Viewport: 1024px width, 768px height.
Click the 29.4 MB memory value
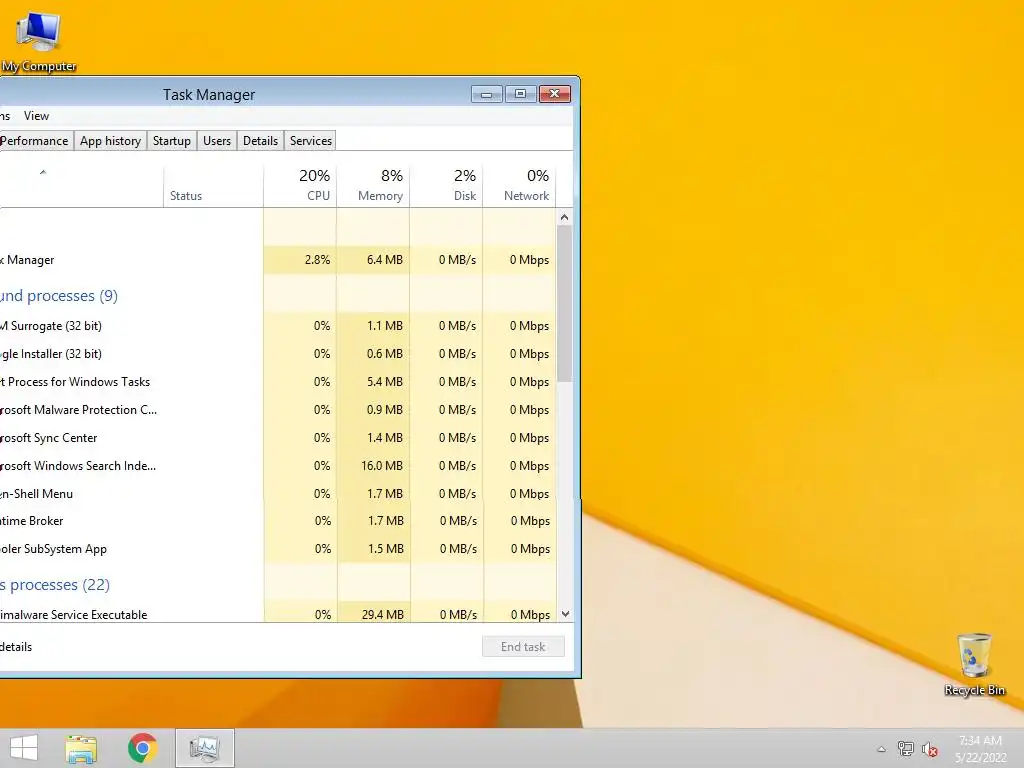coord(383,615)
